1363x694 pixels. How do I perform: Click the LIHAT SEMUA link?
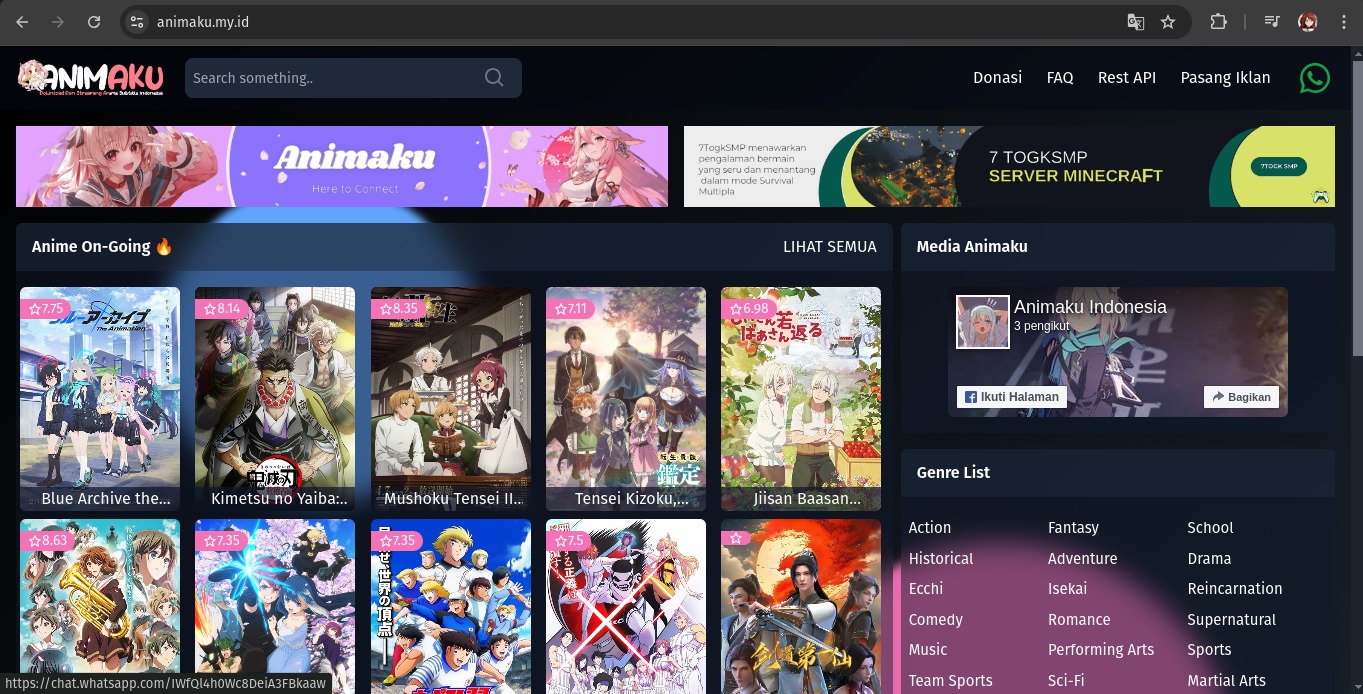click(830, 247)
